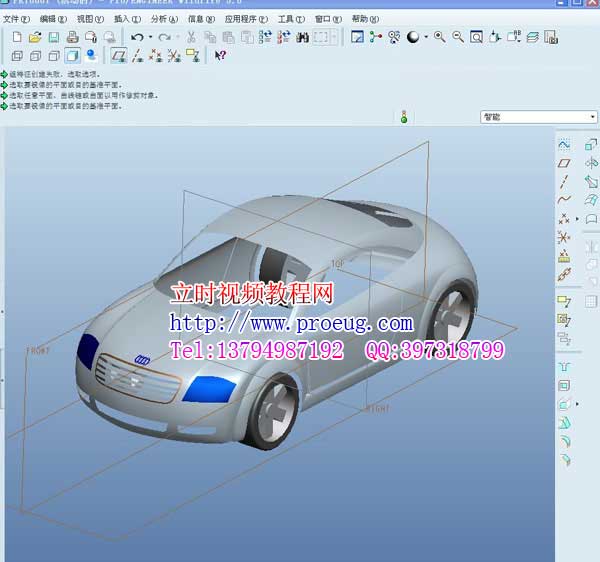This screenshot has width=600, height=562.
Task: Click the Shell tool icon
Action: [x=564, y=386]
